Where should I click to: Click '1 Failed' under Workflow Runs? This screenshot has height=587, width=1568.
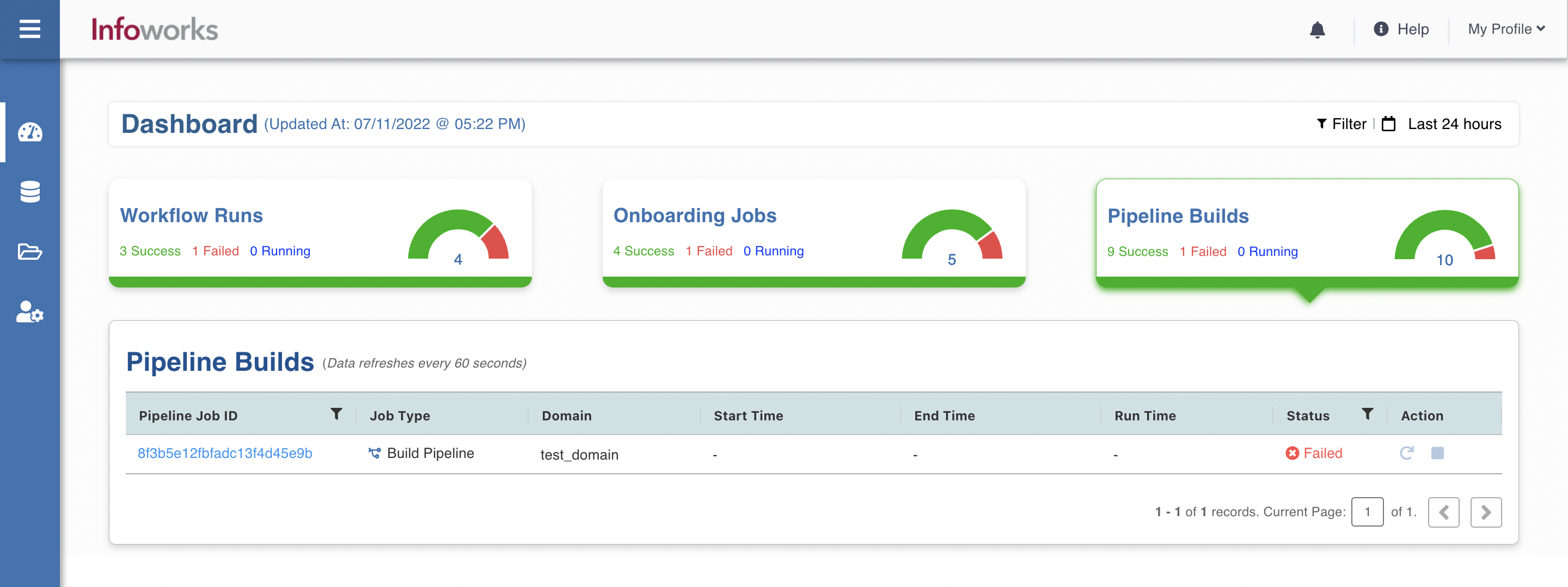[x=216, y=251]
